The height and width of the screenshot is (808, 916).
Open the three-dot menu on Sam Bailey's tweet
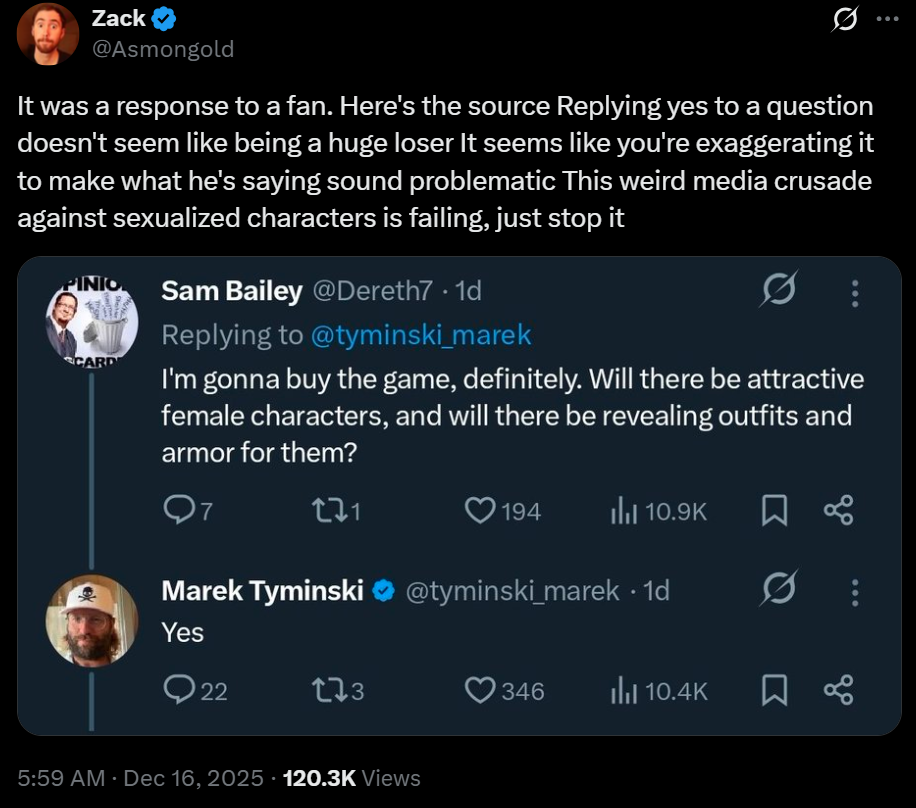(x=854, y=292)
